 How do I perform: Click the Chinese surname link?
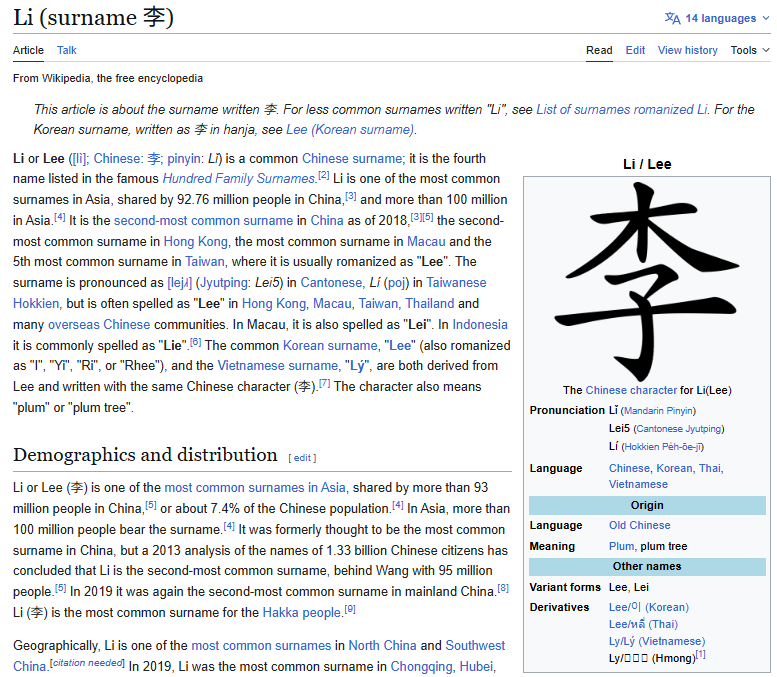coord(352,159)
